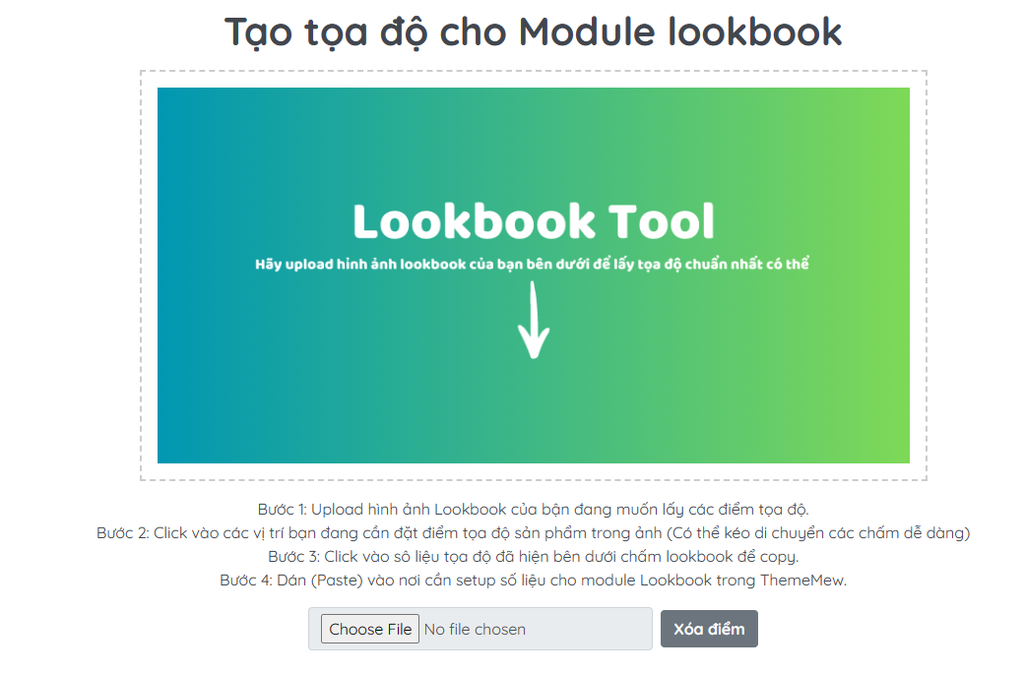Click the Choose File button
This screenshot has height=673, width=1024.
(370, 629)
